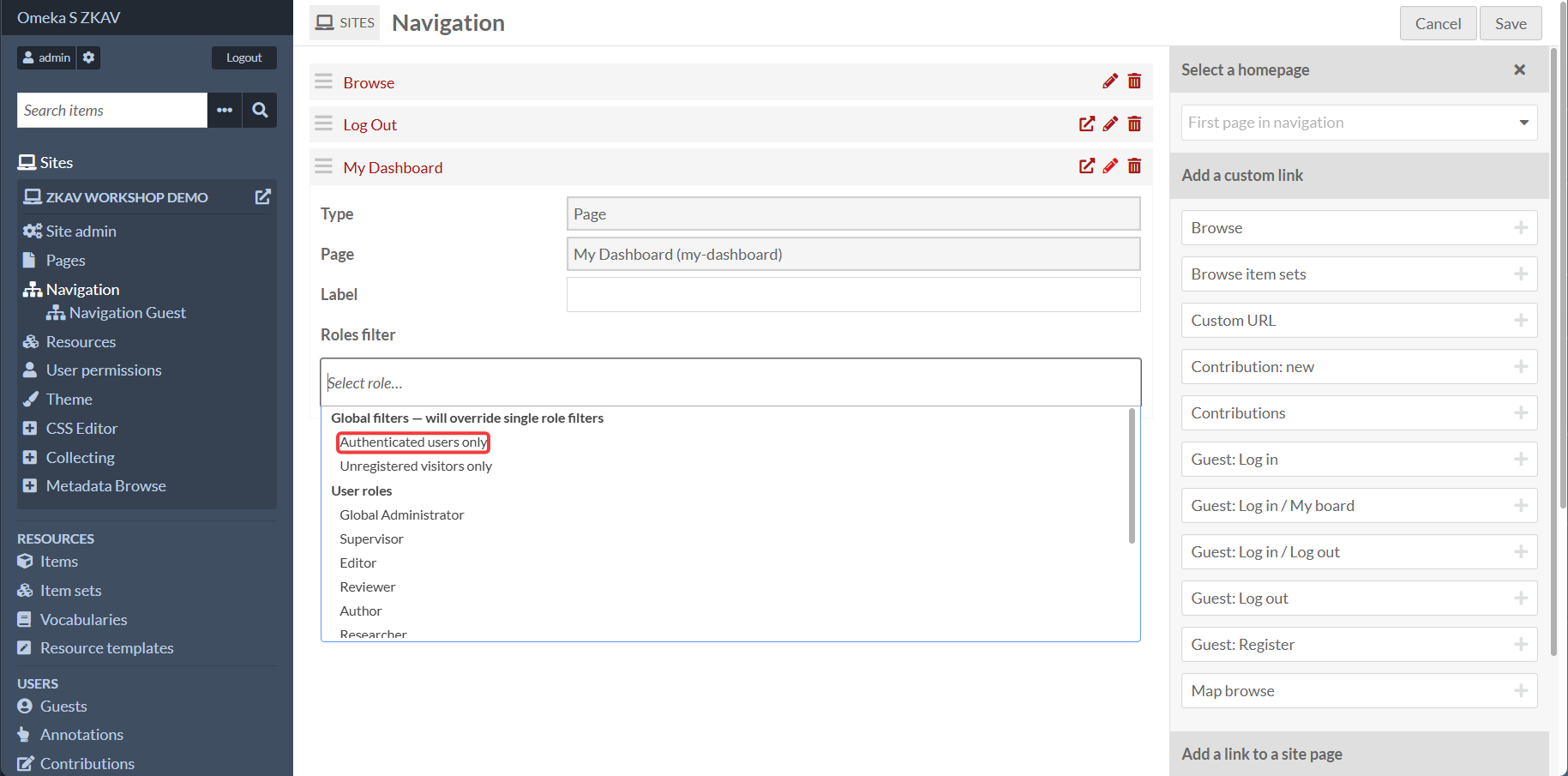
Task: Open Theme settings in sidebar
Action: (x=69, y=400)
